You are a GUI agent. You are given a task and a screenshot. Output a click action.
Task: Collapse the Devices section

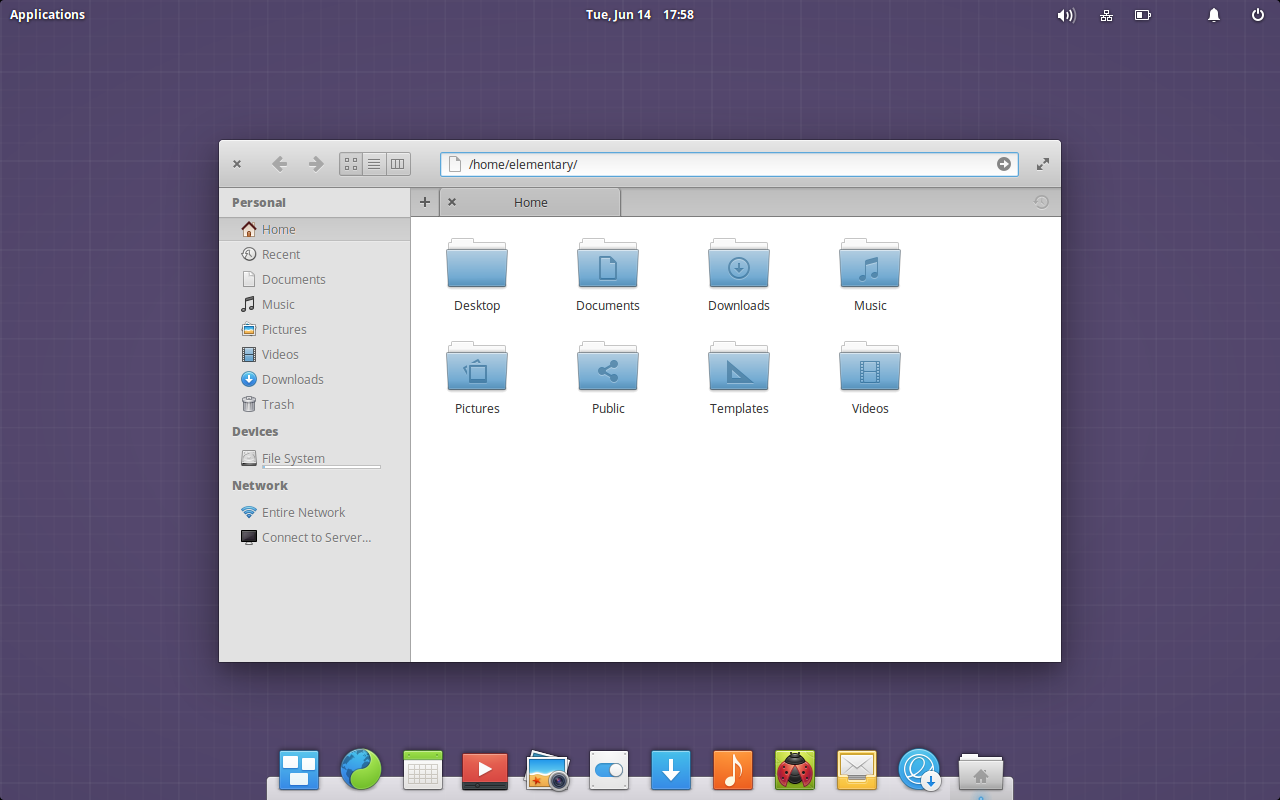click(x=254, y=431)
